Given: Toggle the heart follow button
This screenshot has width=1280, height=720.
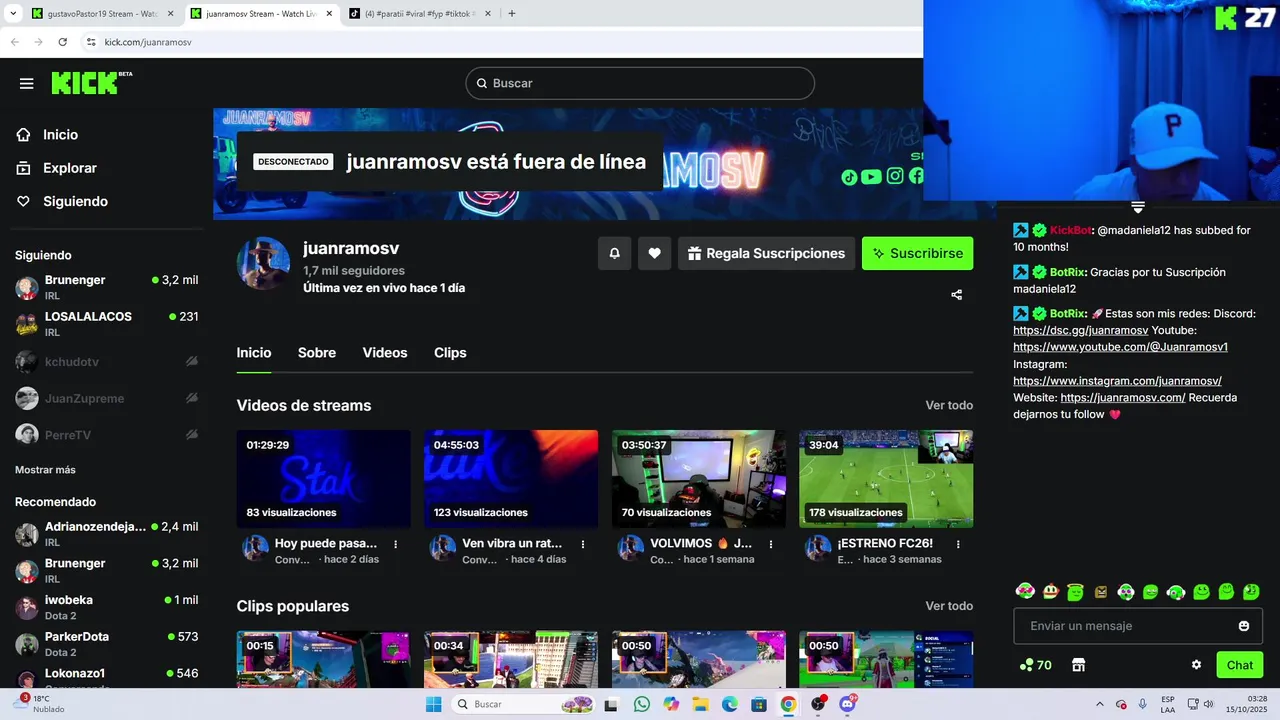Looking at the screenshot, I should 655,253.
